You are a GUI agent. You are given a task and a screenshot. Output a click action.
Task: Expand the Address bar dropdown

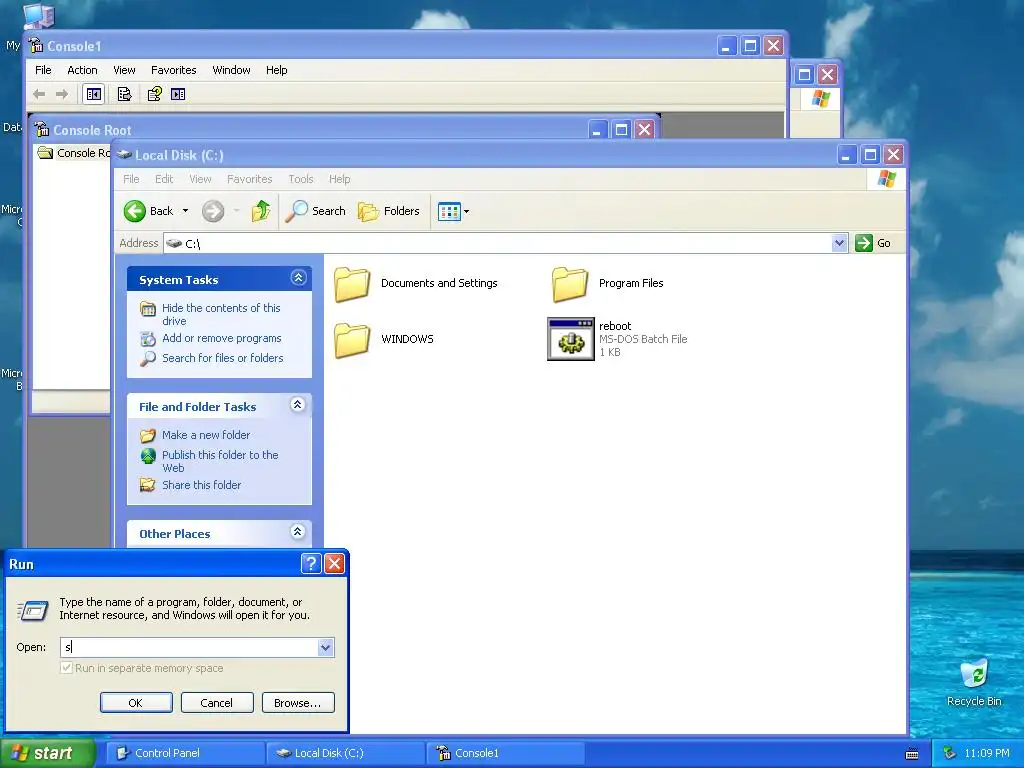[x=840, y=243]
